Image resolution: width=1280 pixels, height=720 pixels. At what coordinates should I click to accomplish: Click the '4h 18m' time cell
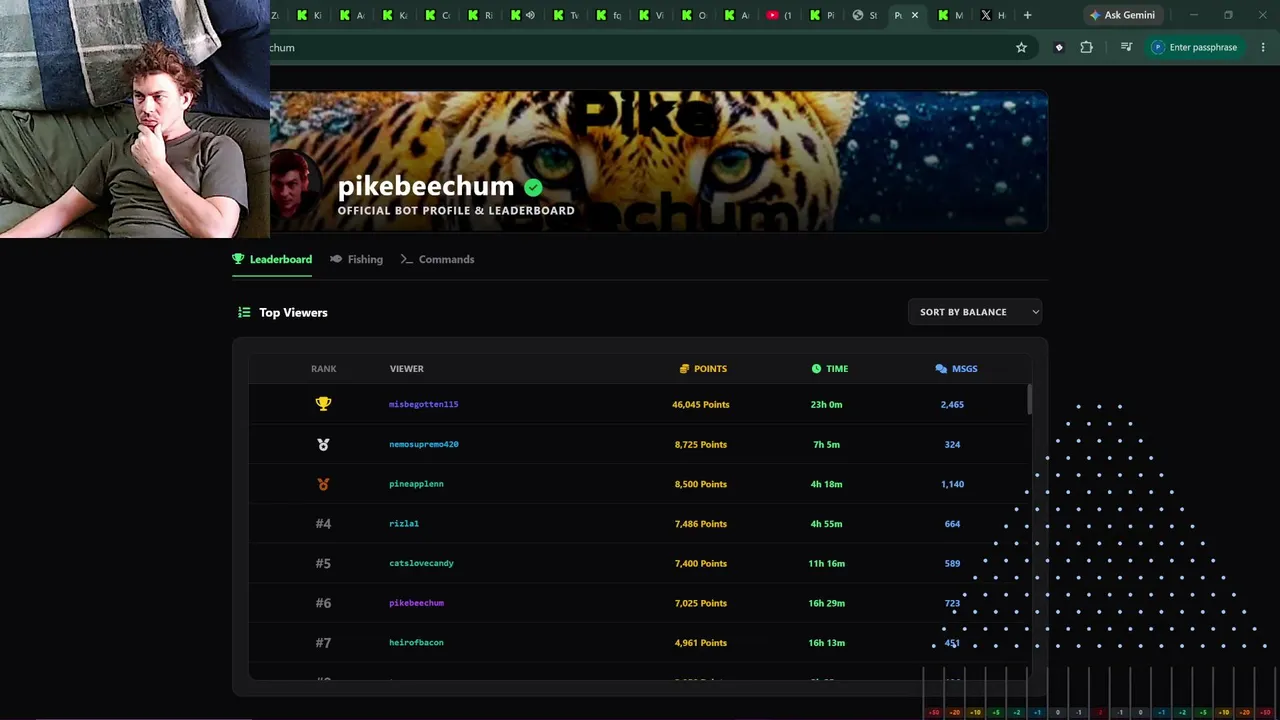pos(827,484)
